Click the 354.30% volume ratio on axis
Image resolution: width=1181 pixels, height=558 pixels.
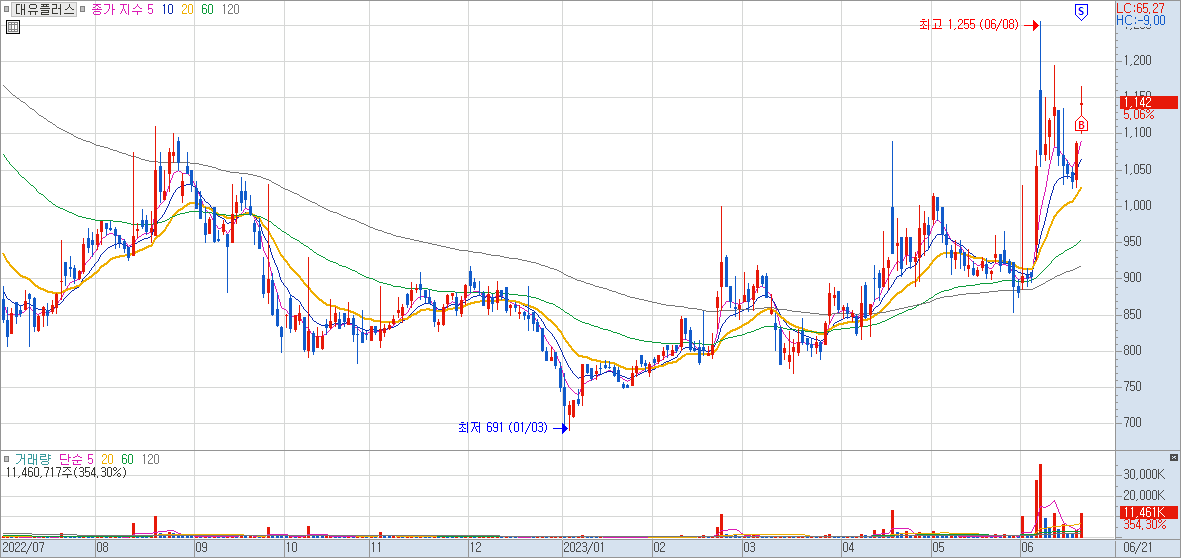[1145, 524]
